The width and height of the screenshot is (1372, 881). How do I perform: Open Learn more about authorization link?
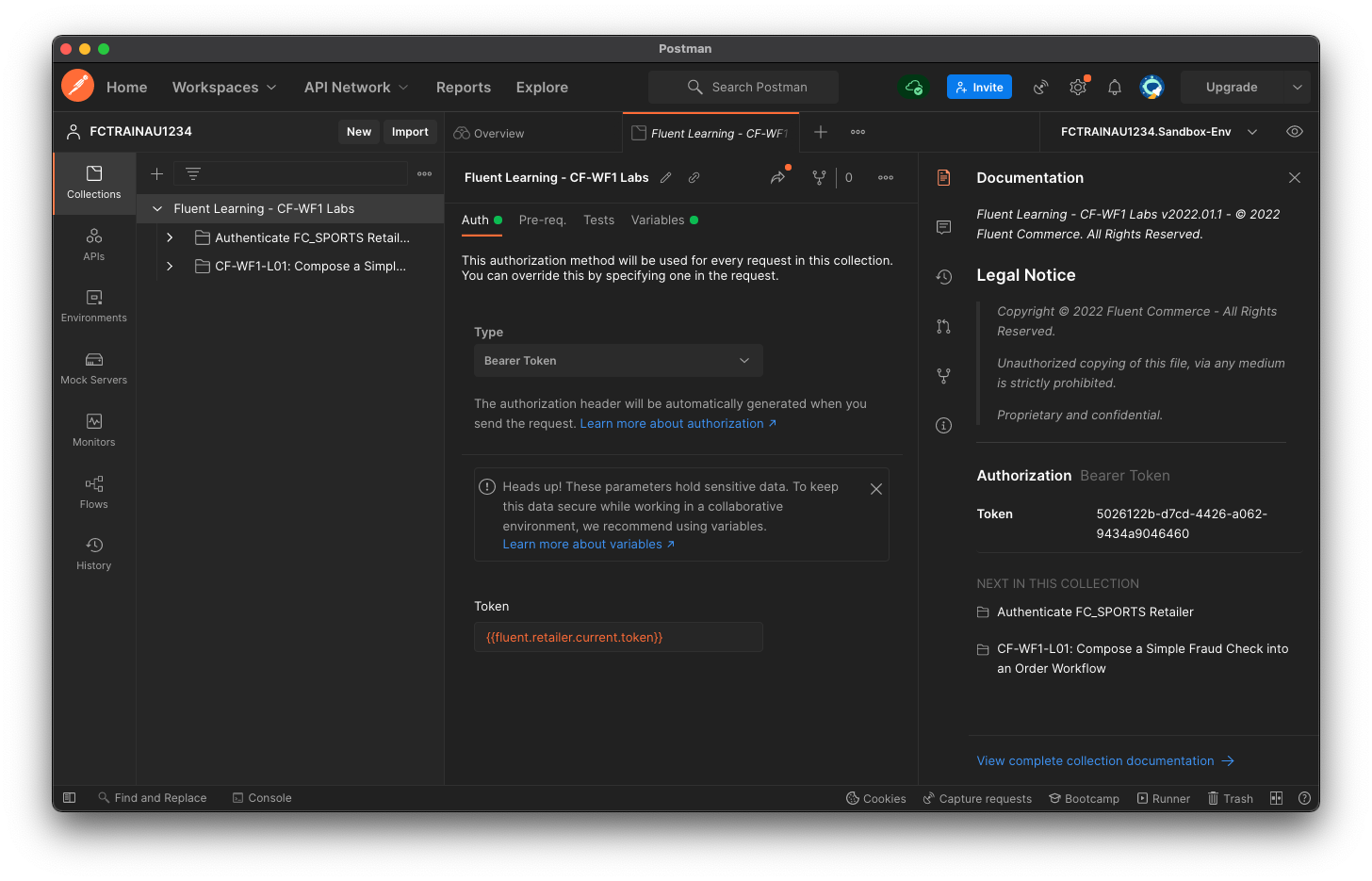(x=678, y=424)
